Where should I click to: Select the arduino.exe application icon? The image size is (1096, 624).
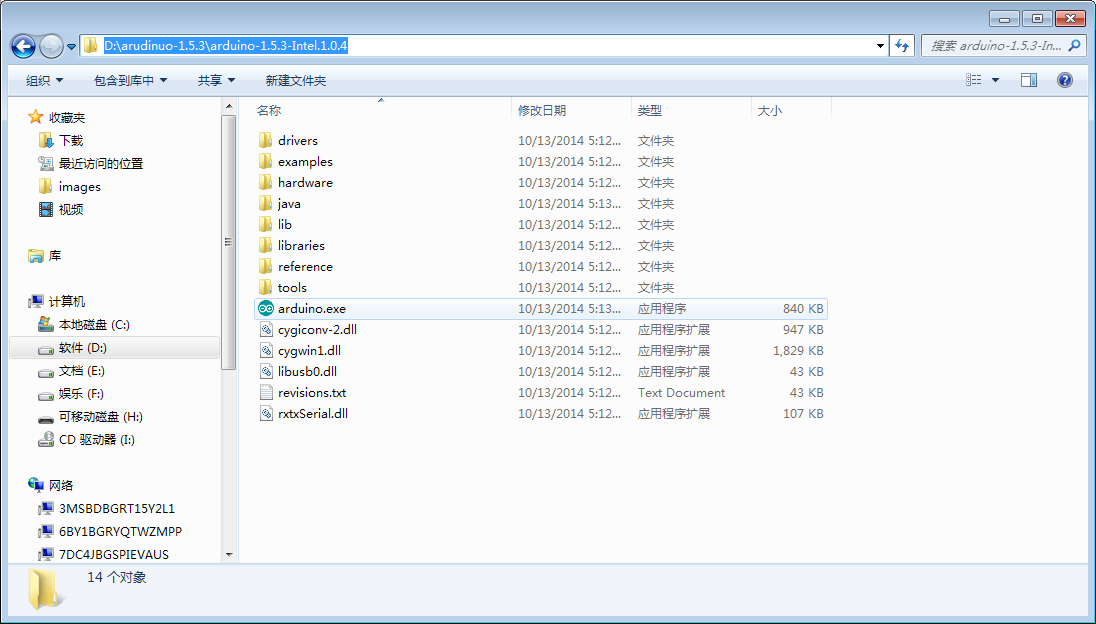click(x=266, y=308)
